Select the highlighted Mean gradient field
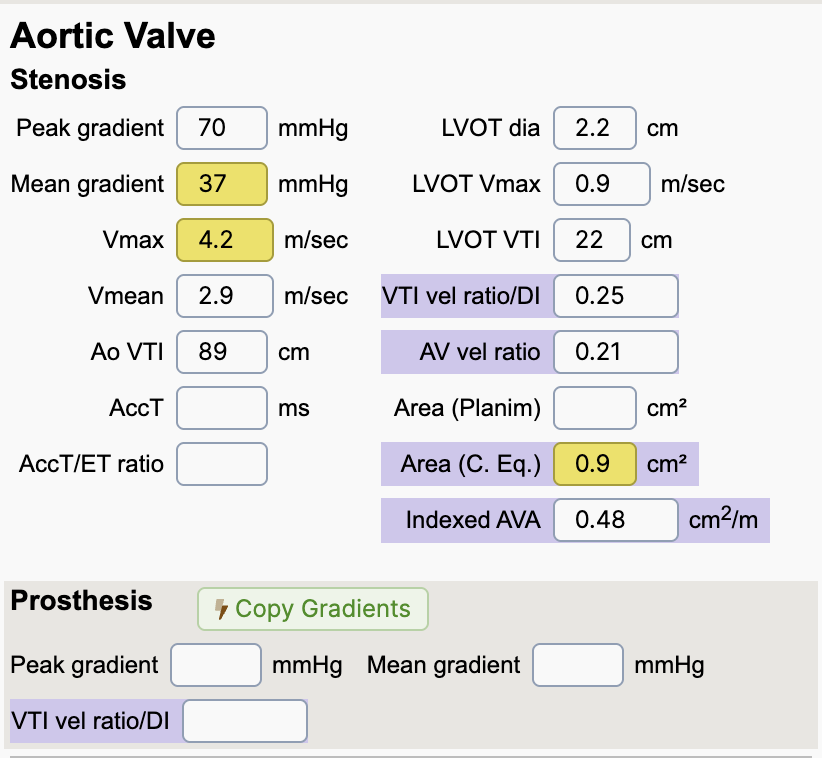 222,184
